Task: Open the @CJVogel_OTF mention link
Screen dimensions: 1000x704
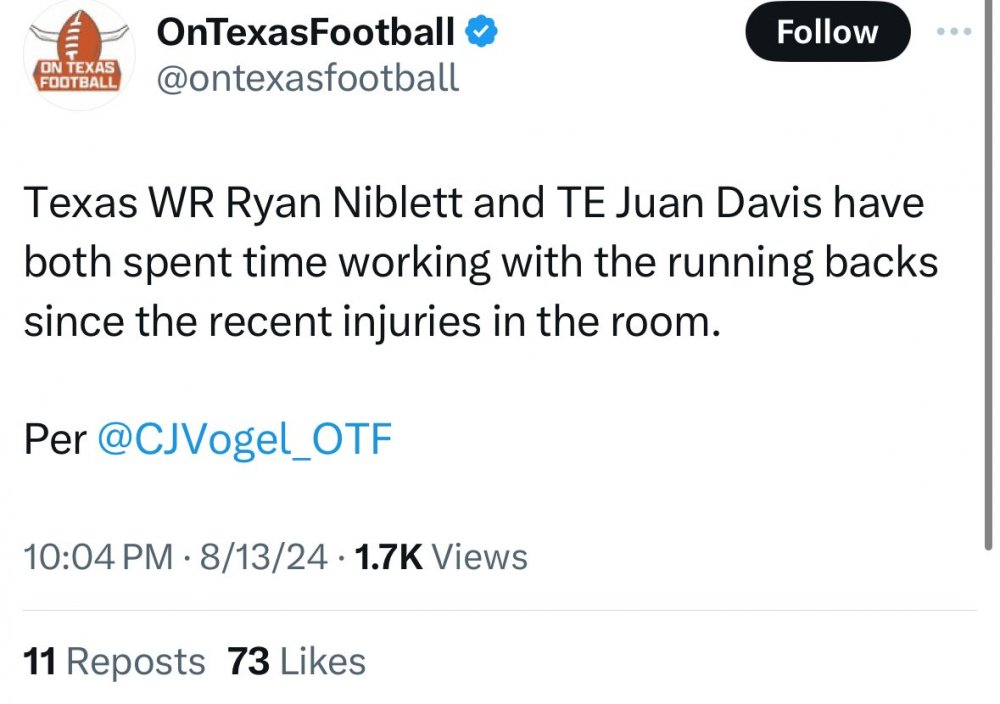Action: [x=244, y=439]
